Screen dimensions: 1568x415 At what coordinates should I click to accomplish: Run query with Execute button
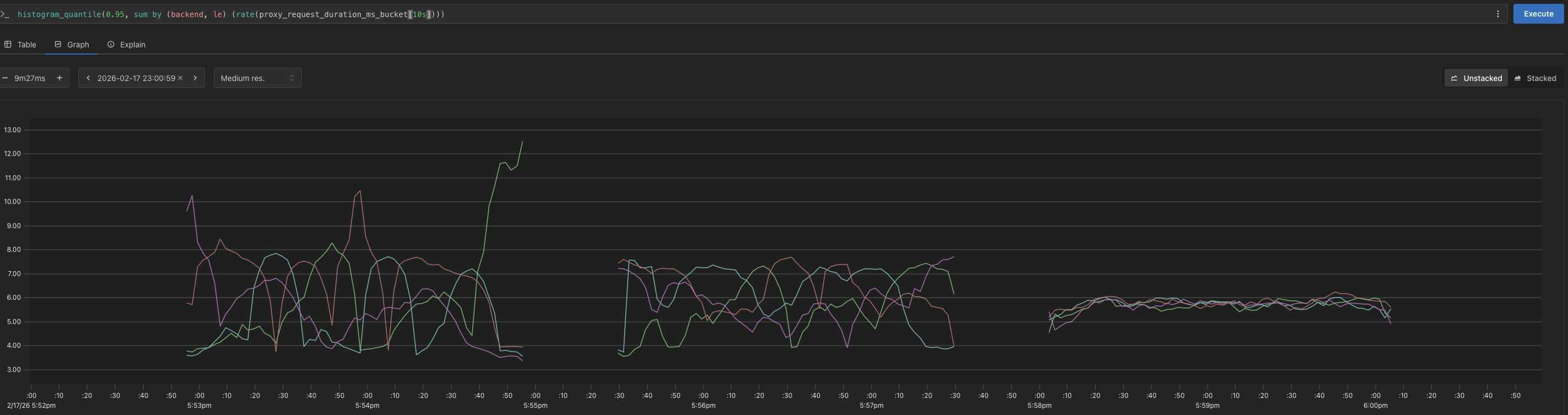click(x=1538, y=14)
